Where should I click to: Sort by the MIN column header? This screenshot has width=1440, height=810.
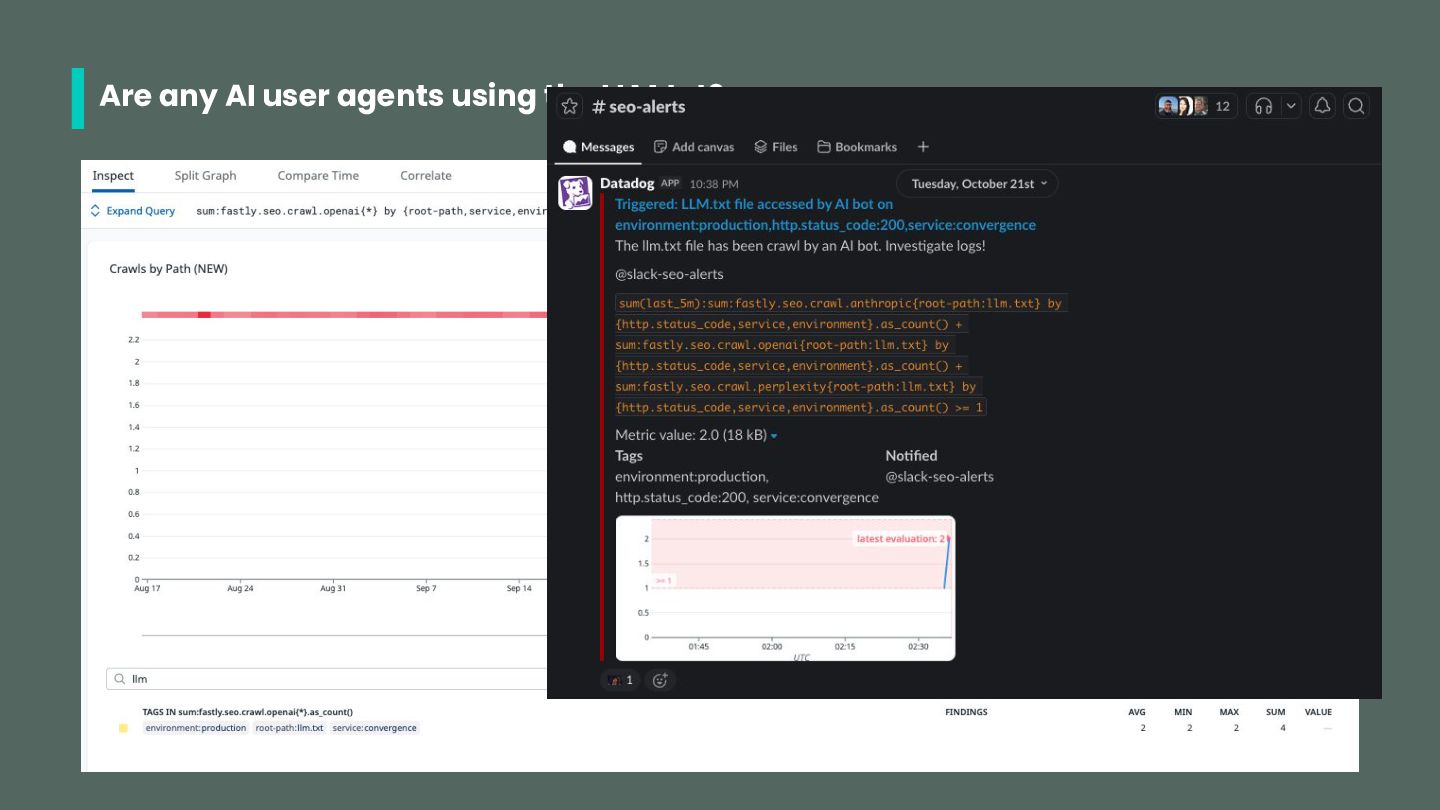point(1183,712)
